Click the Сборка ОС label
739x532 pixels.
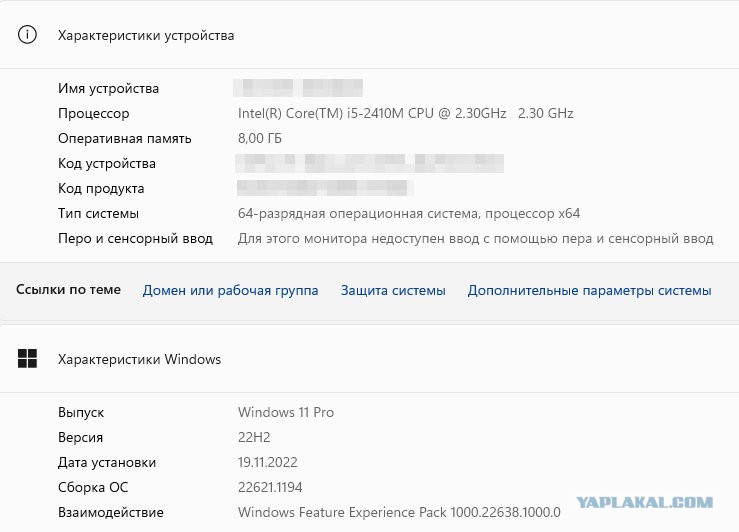[93, 487]
